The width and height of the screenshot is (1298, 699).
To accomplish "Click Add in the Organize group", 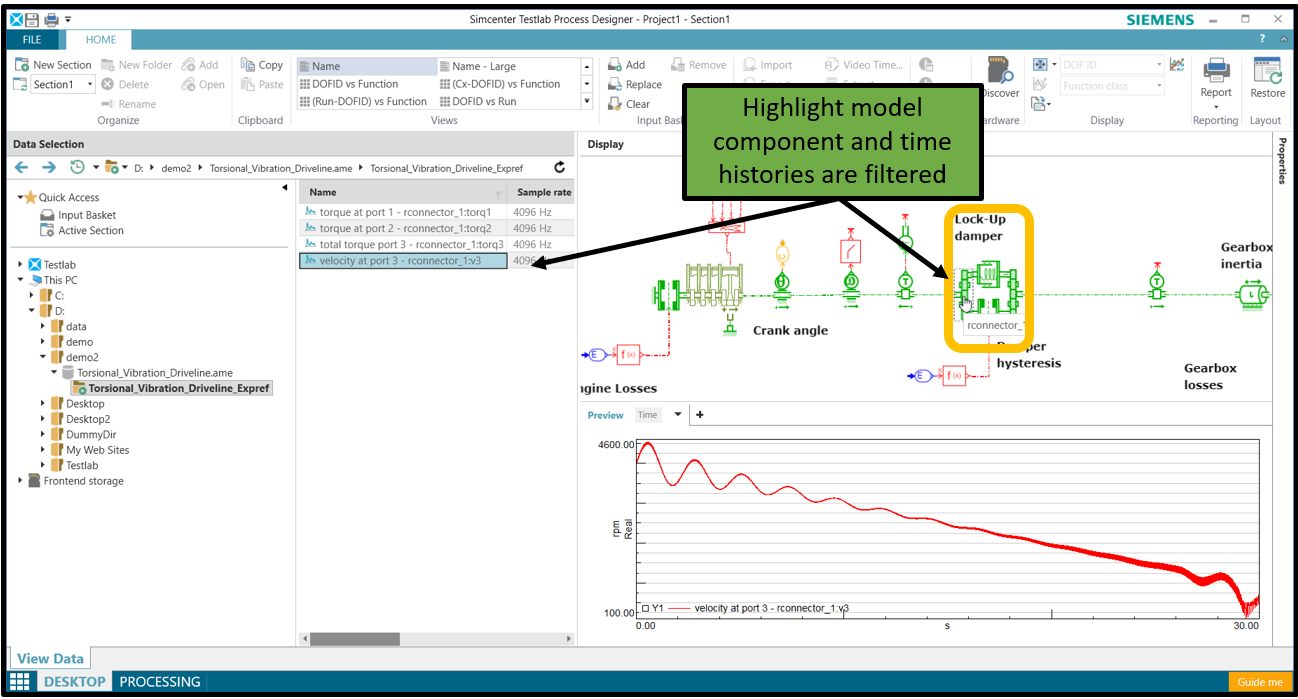I will (200, 65).
